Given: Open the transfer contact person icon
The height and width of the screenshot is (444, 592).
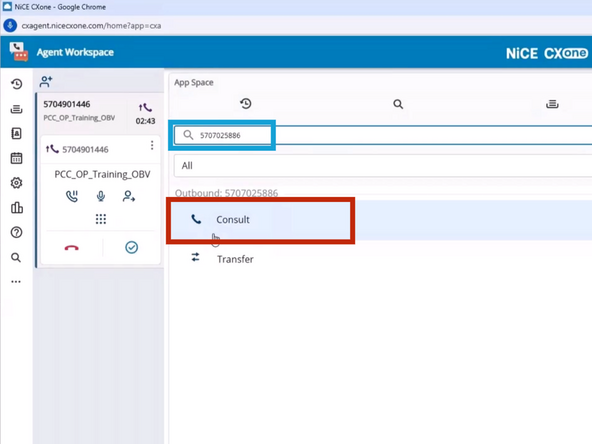Looking at the screenshot, I should (129, 196).
